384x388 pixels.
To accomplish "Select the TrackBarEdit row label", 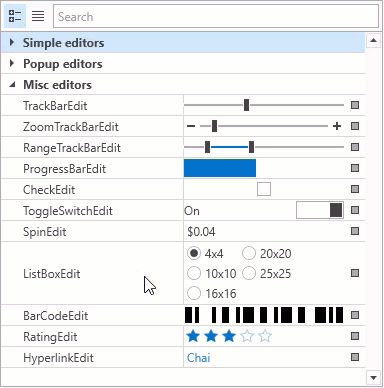I will pos(55,106).
